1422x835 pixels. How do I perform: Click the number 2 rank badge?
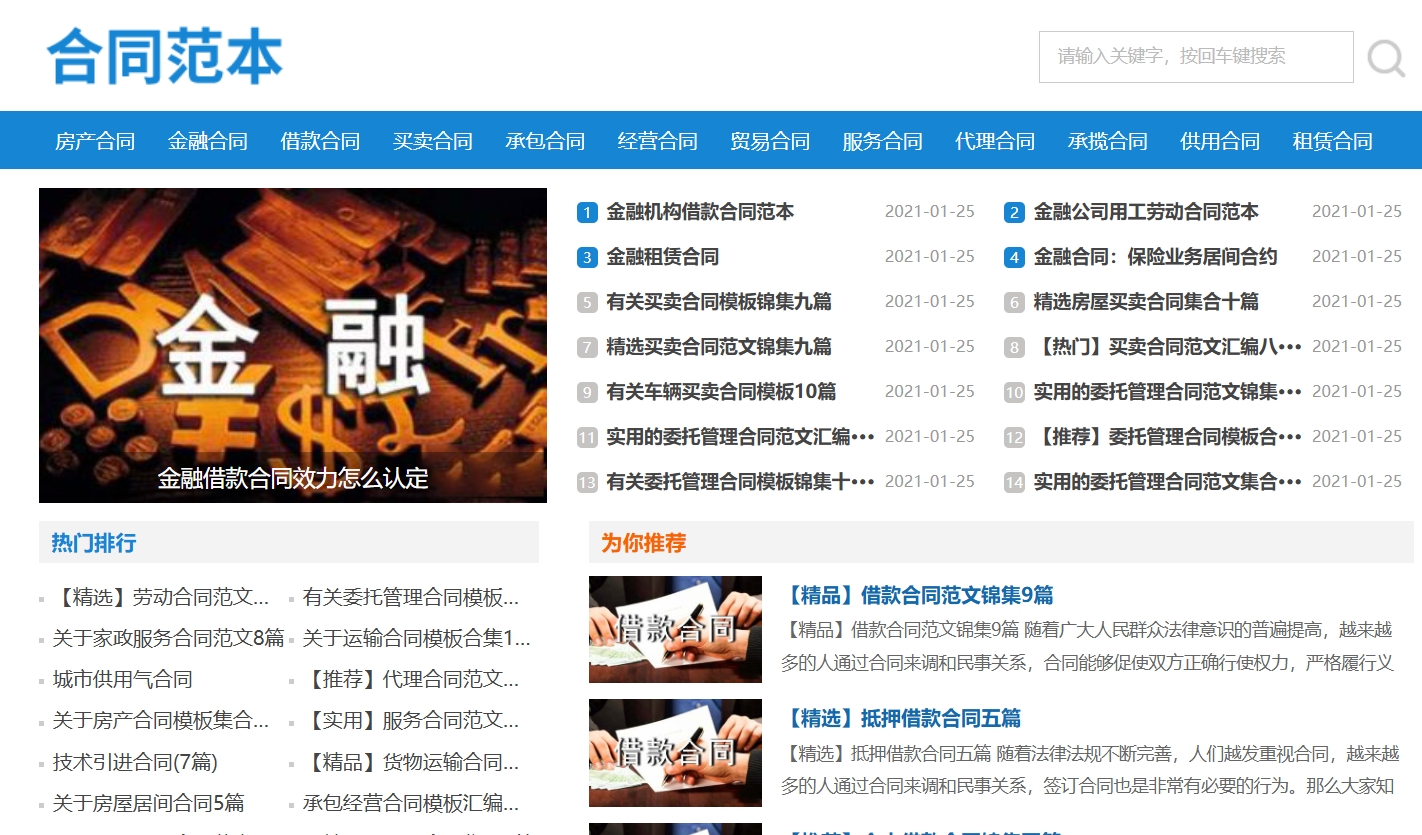point(1014,213)
